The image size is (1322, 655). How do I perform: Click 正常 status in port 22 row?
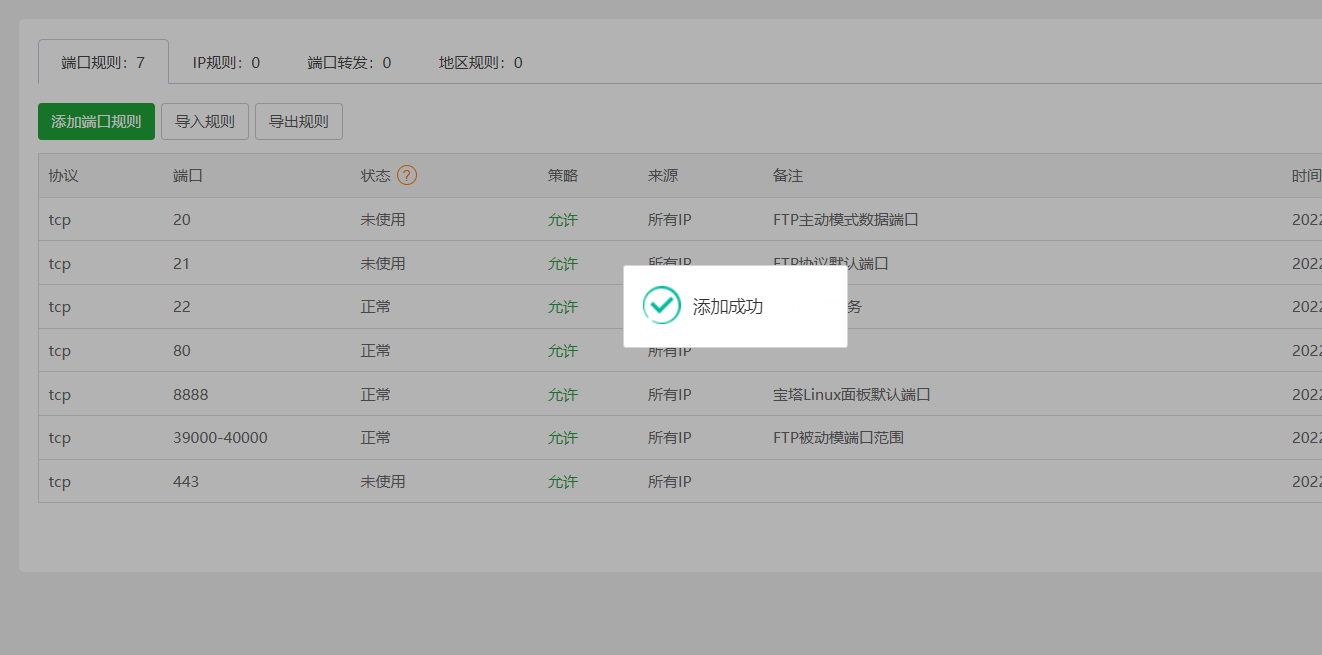pos(376,306)
